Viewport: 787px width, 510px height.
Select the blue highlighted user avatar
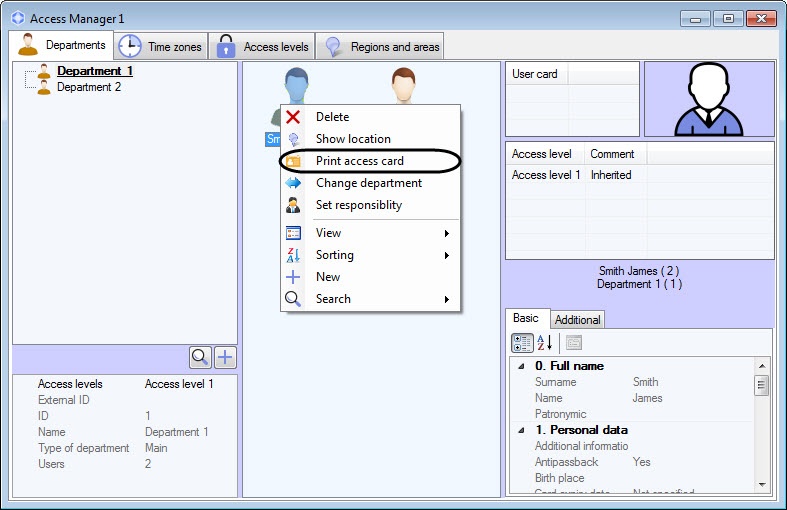click(296, 86)
